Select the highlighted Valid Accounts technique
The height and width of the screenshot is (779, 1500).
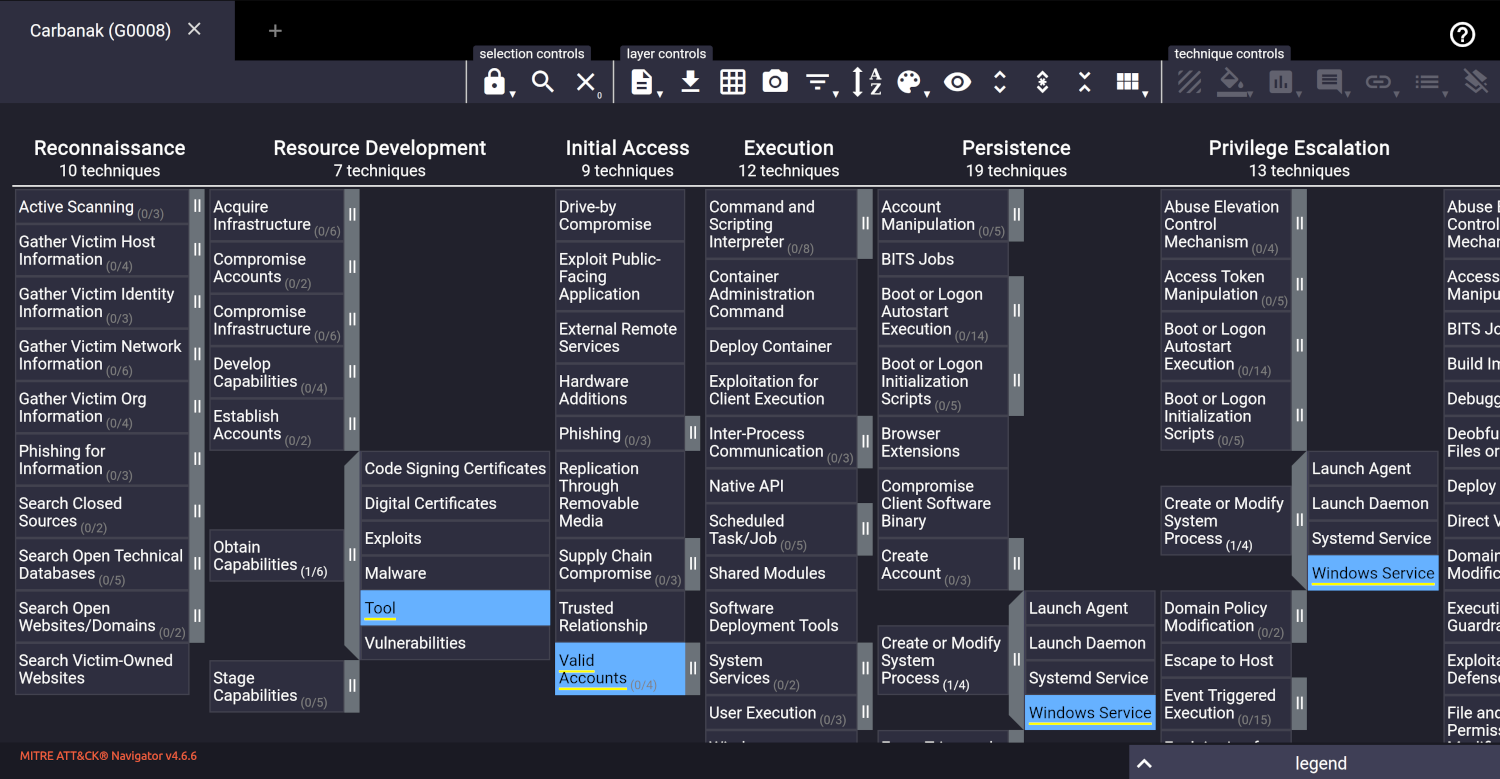[x=620, y=669]
